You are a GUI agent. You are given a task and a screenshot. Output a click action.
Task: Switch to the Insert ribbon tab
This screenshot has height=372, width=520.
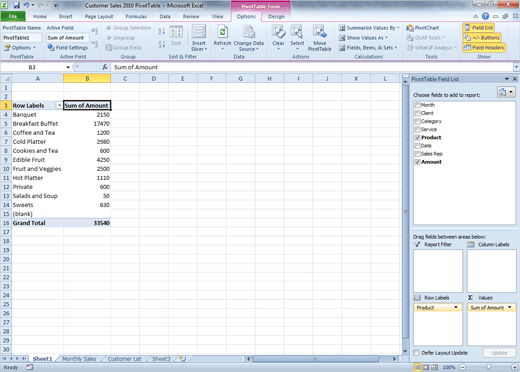pos(65,16)
